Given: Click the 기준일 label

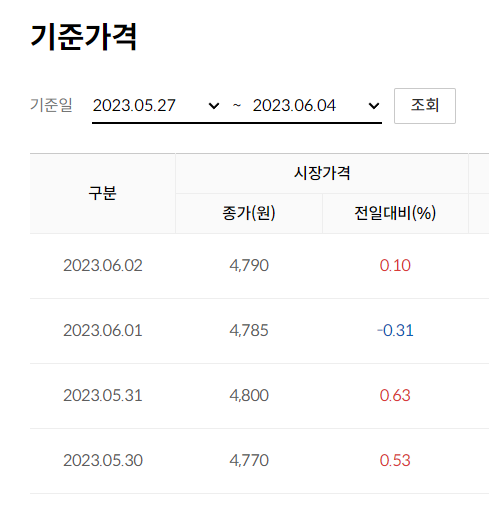Looking at the screenshot, I should tap(51, 105).
